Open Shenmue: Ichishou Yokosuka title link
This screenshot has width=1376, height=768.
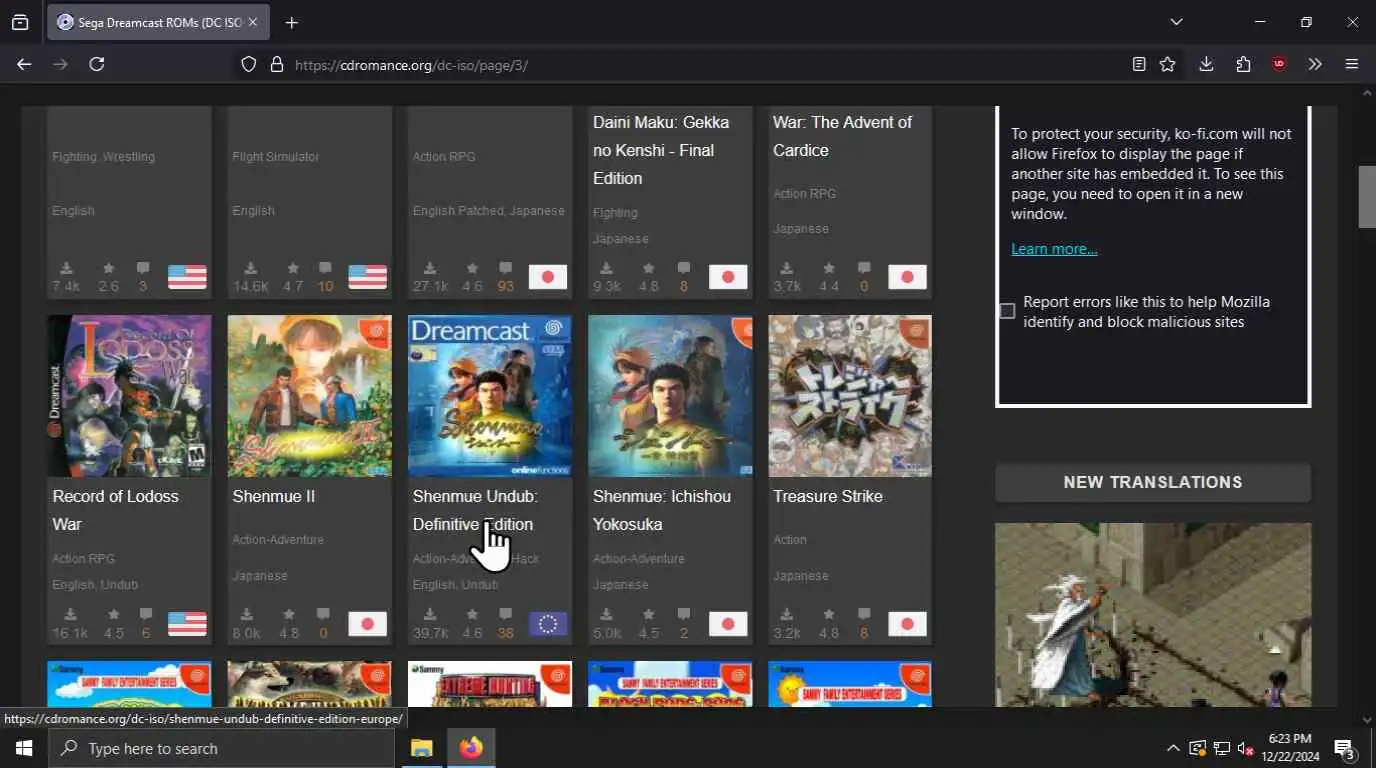click(662, 510)
